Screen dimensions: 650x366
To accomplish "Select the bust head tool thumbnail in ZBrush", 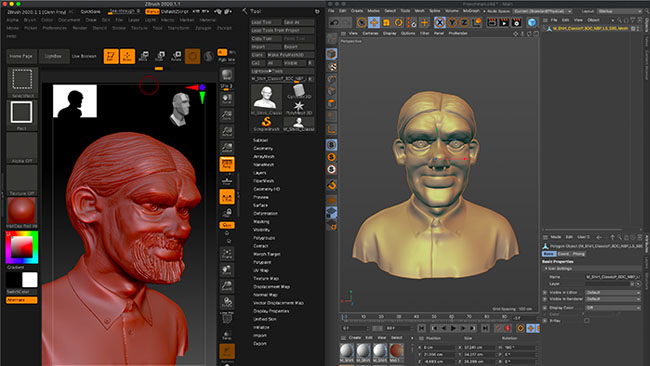I will click(267, 100).
